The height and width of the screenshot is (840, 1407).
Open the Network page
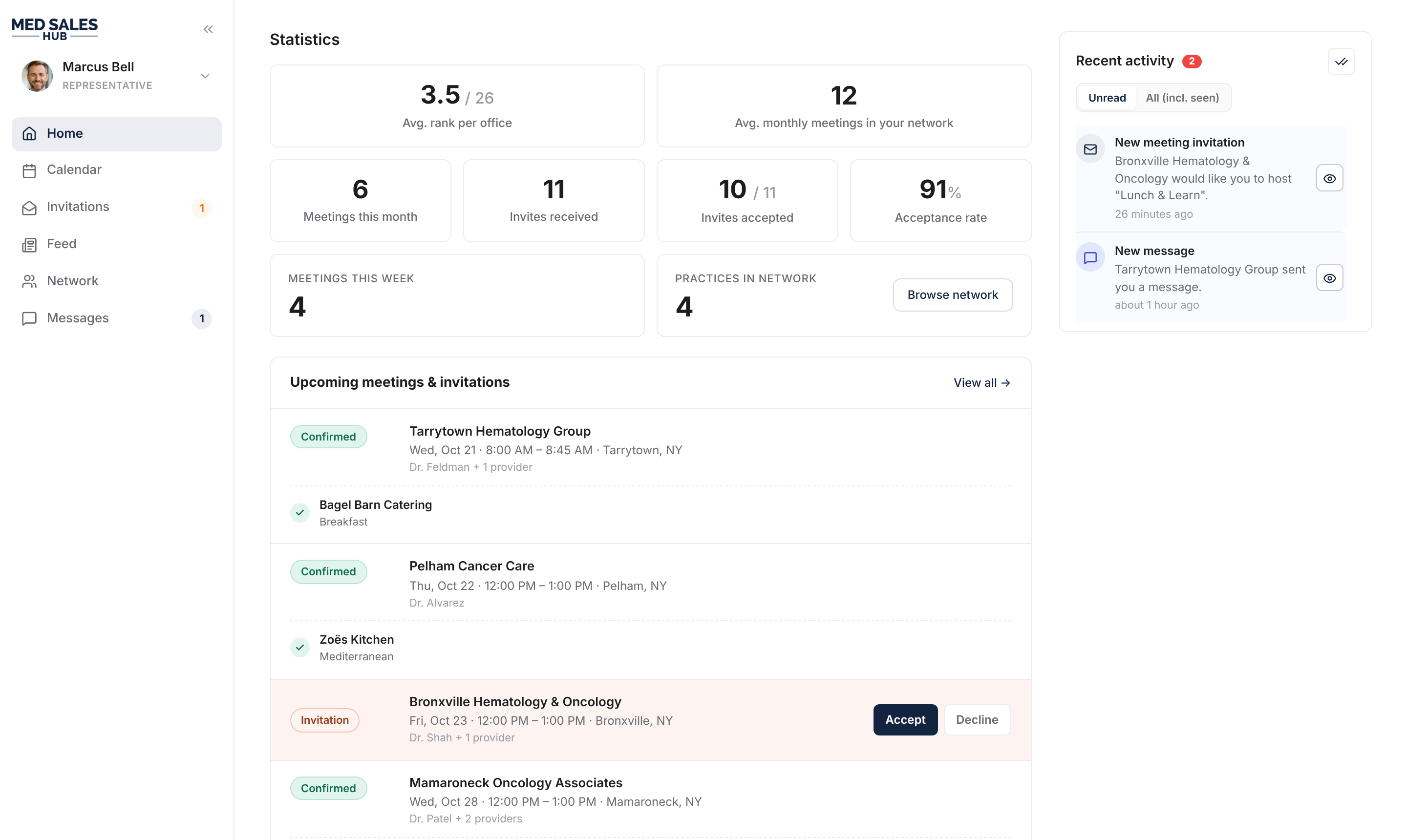point(117,281)
